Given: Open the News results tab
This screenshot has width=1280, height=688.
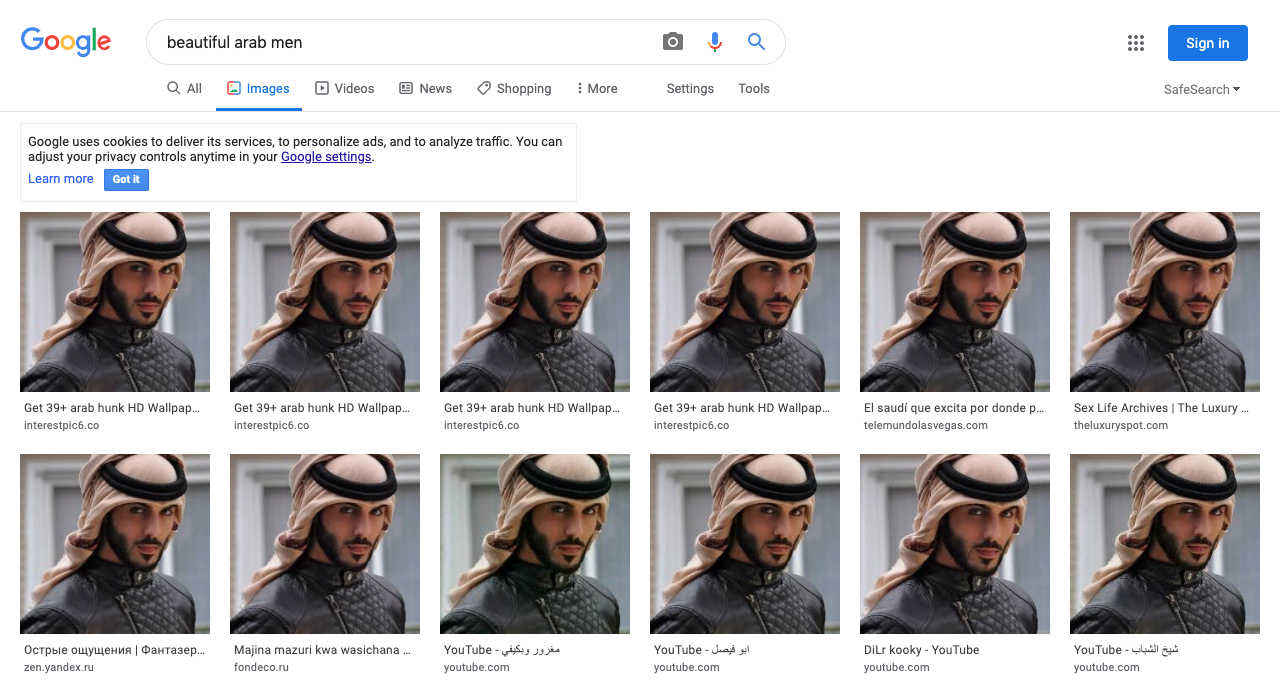Looking at the screenshot, I should pos(425,89).
